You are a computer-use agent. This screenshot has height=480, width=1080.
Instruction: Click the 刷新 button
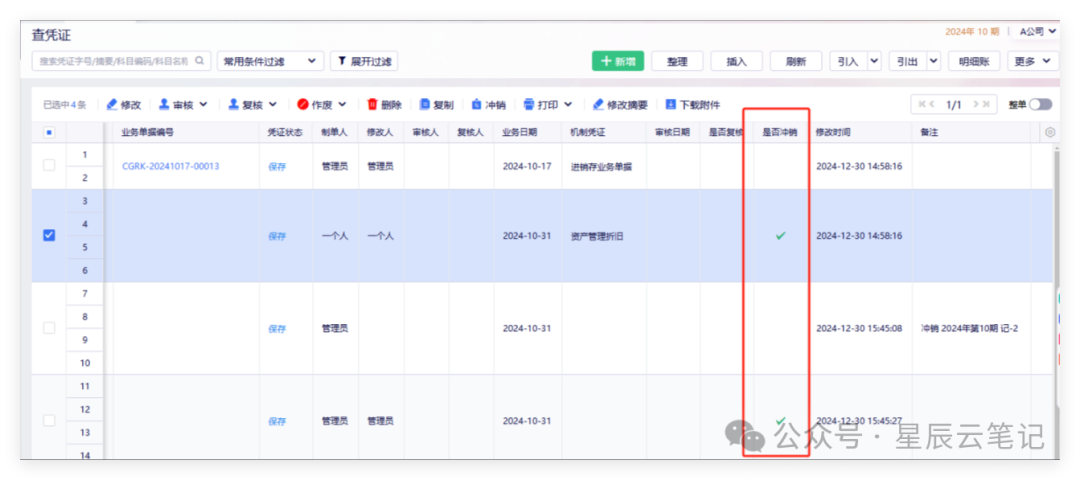point(796,61)
